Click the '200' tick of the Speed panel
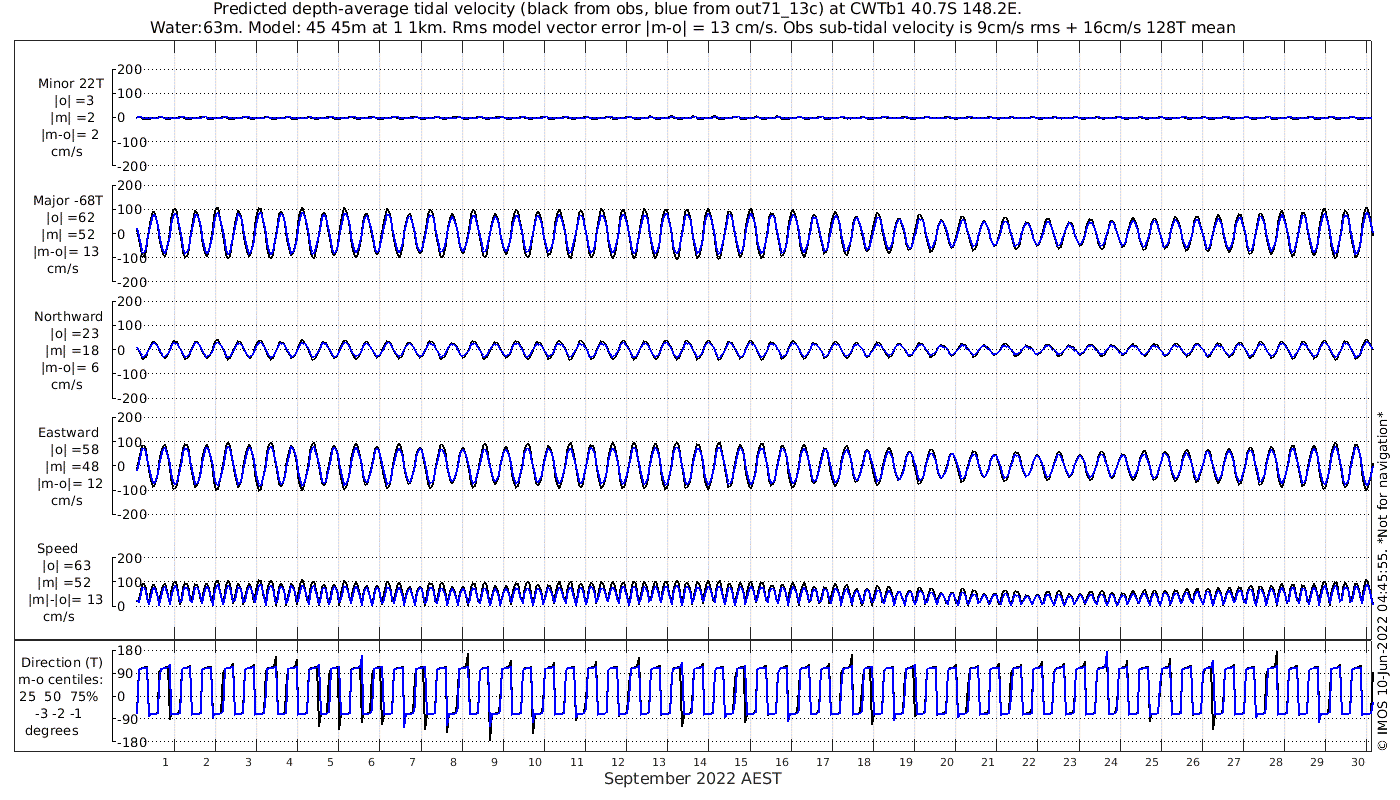Screen dimensions: 1400x800 click(131, 558)
